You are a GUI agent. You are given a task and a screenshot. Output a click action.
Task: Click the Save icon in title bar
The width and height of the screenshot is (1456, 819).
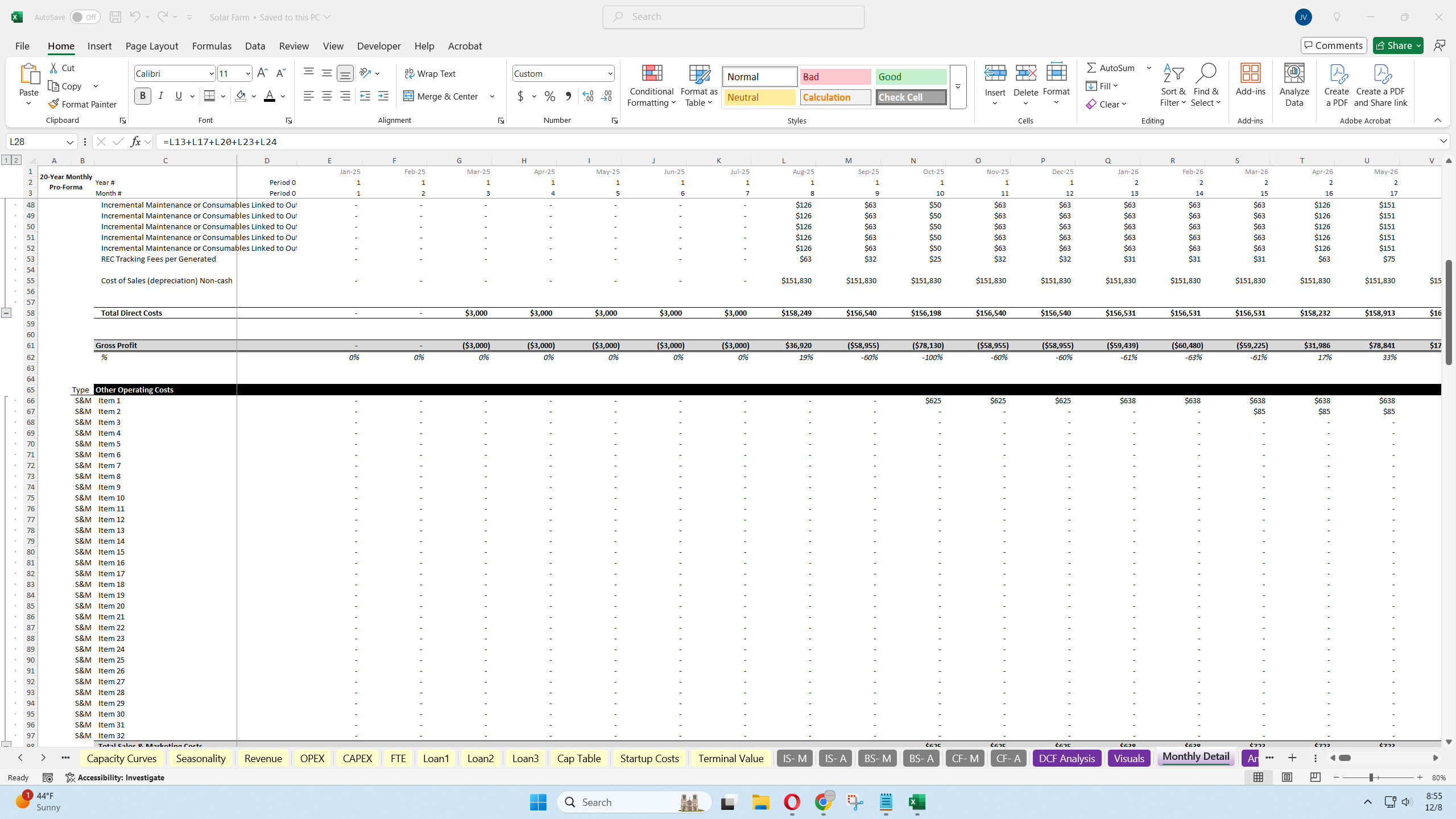click(x=115, y=17)
